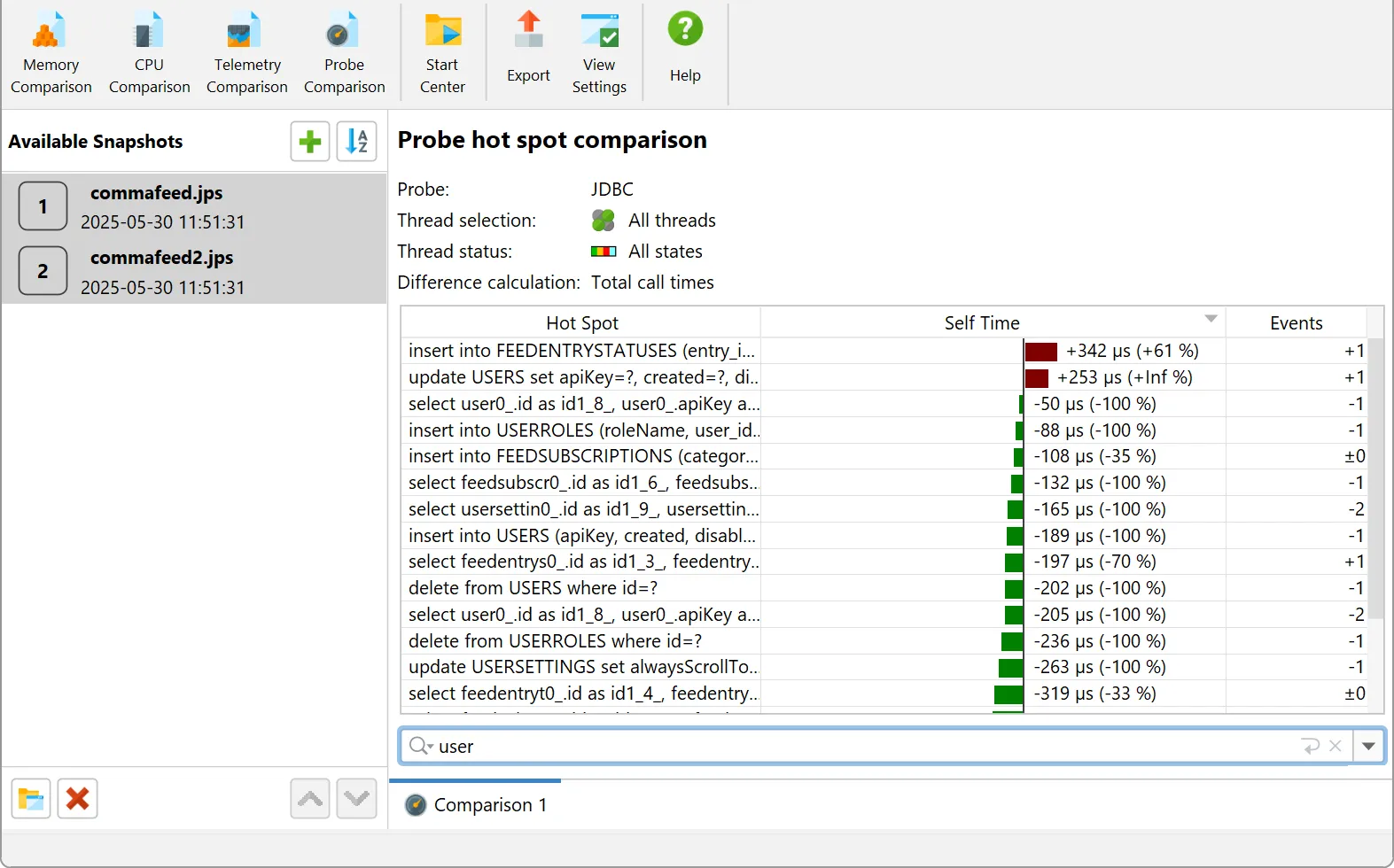This screenshot has width=1394, height=868.
Task: Add a snapshot with green plus button
Action: pyautogui.click(x=310, y=142)
